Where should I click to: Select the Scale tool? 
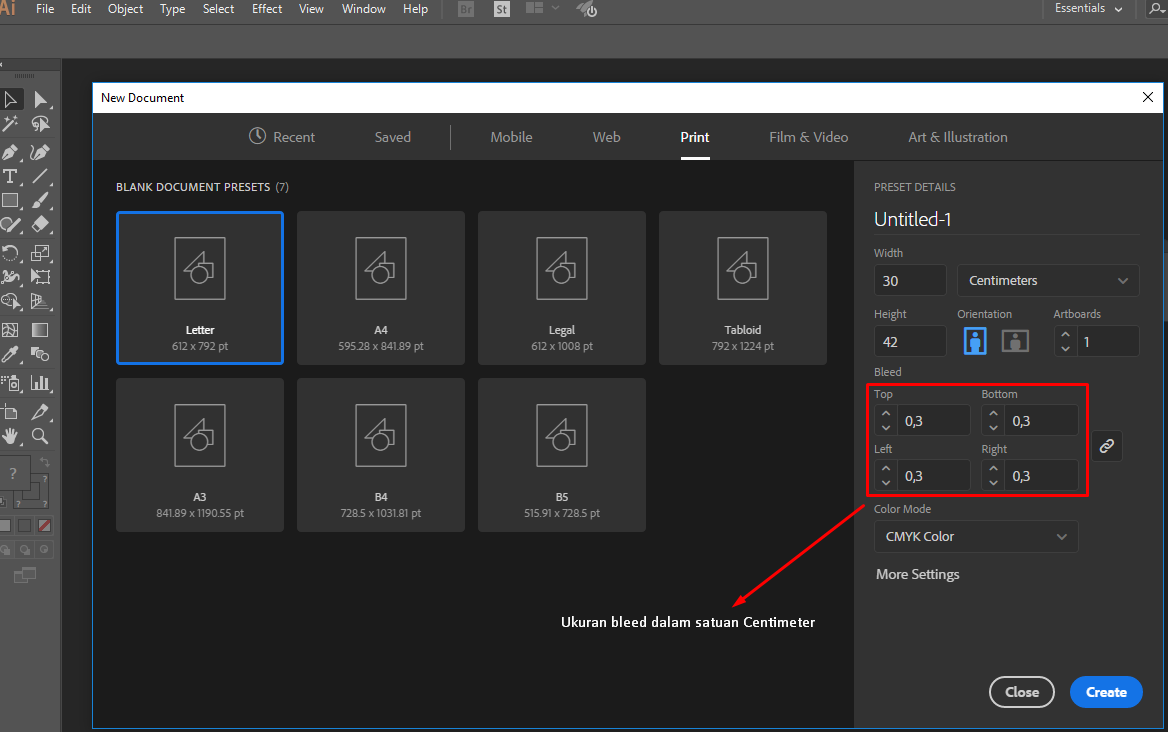pyautogui.click(x=40, y=253)
